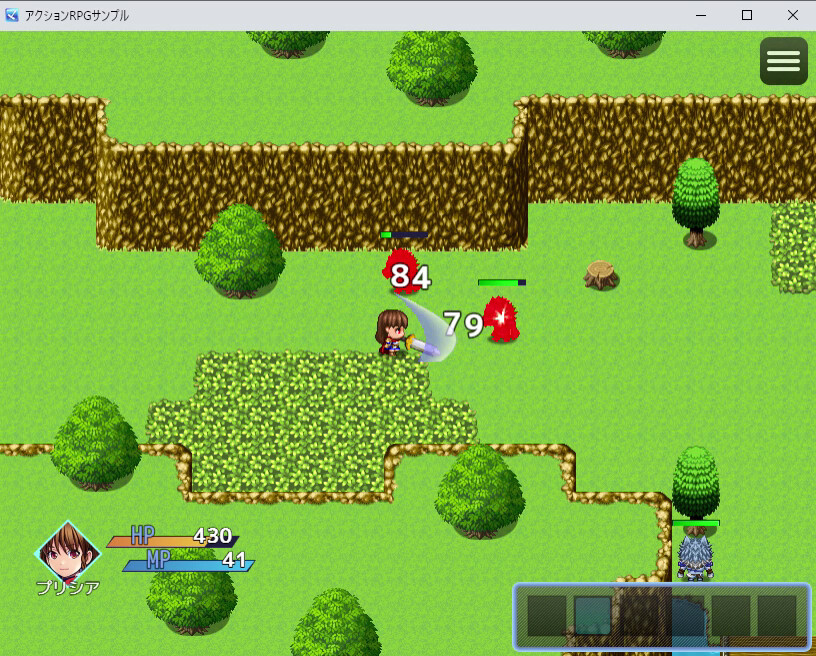The height and width of the screenshot is (656, 816).
Task: Select the highlighted second hotbar slot
Action: click(x=592, y=617)
